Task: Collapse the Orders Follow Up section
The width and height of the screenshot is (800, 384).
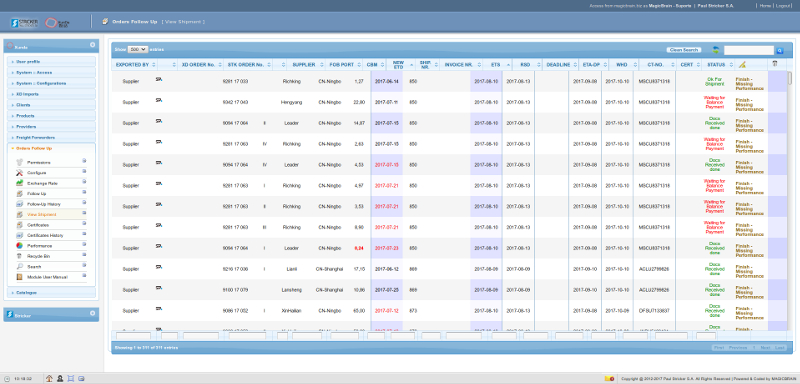Action: point(51,148)
